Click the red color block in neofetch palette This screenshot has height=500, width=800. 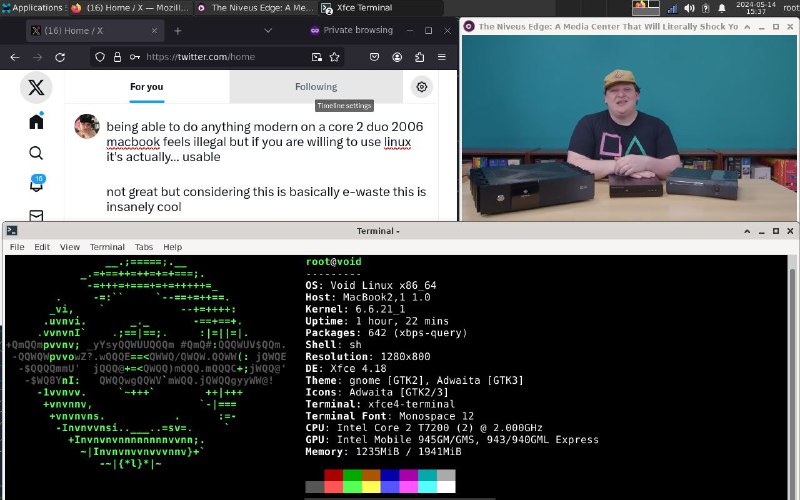click(334, 476)
